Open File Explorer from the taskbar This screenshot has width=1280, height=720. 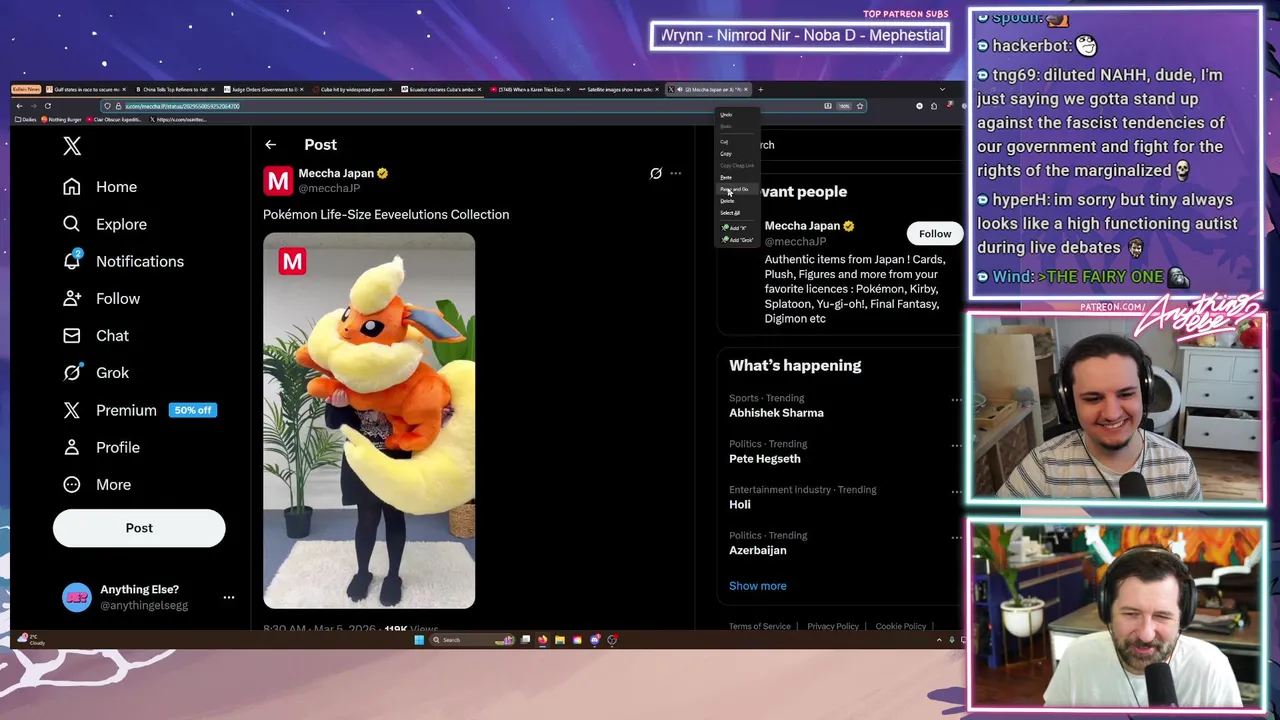coord(560,640)
